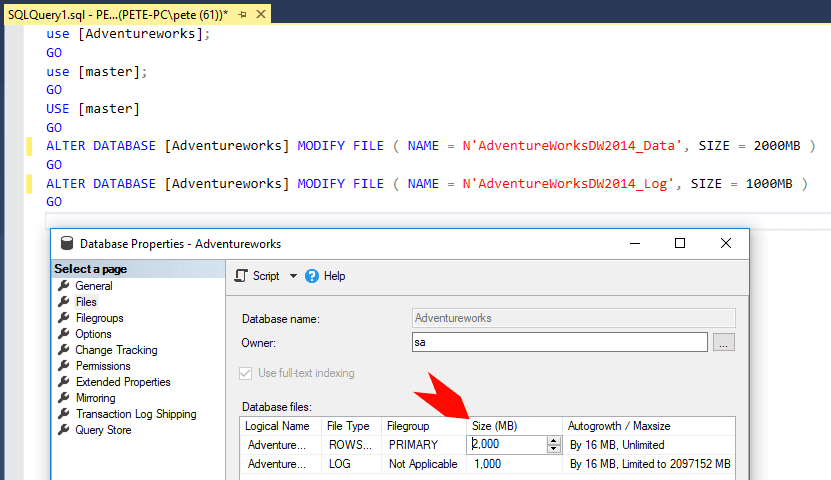Click 'use [Adventureworks];' query line

tap(128, 34)
